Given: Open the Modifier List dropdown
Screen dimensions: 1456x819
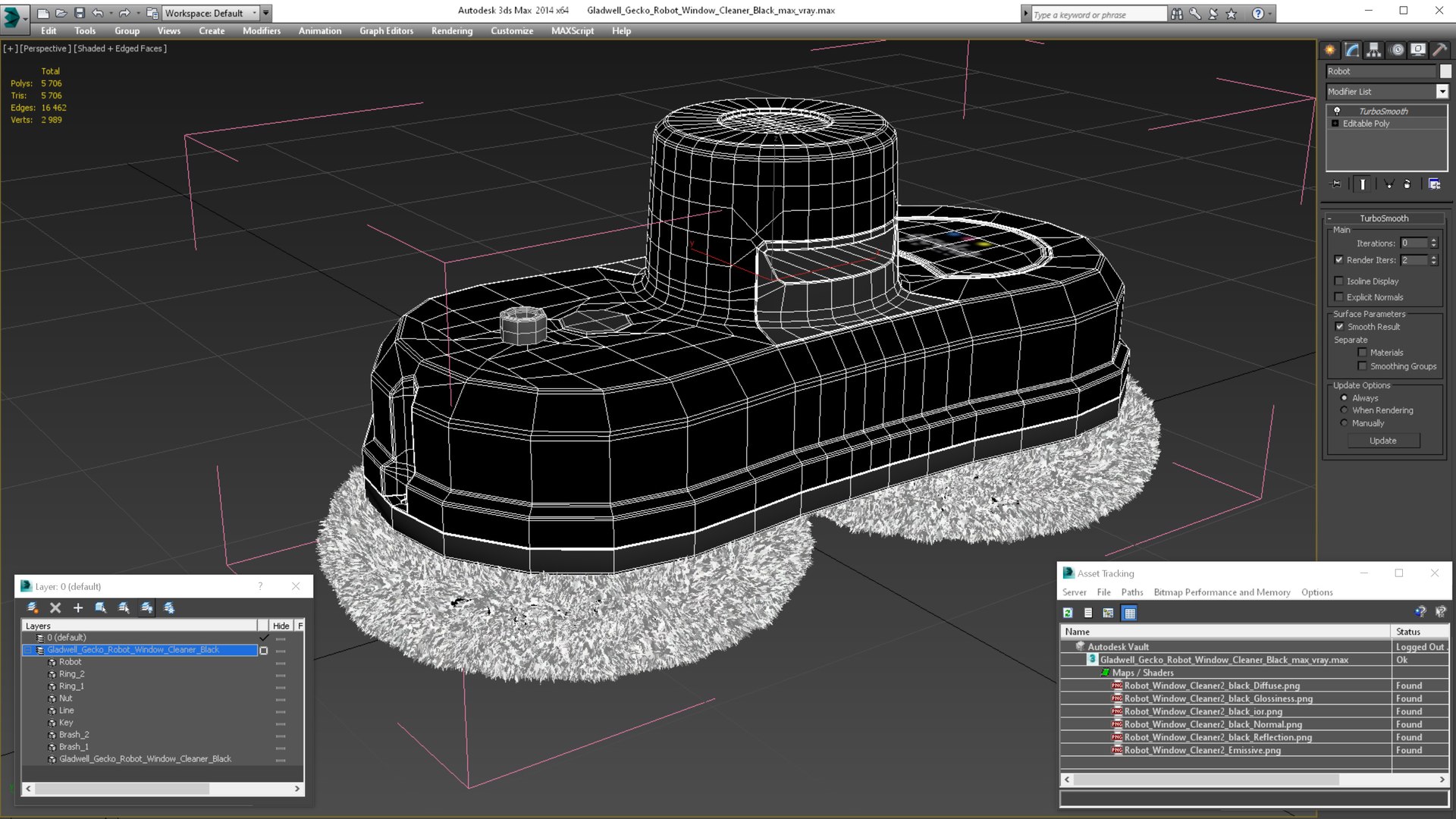Looking at the screenshot, I should coord(1442,92).
